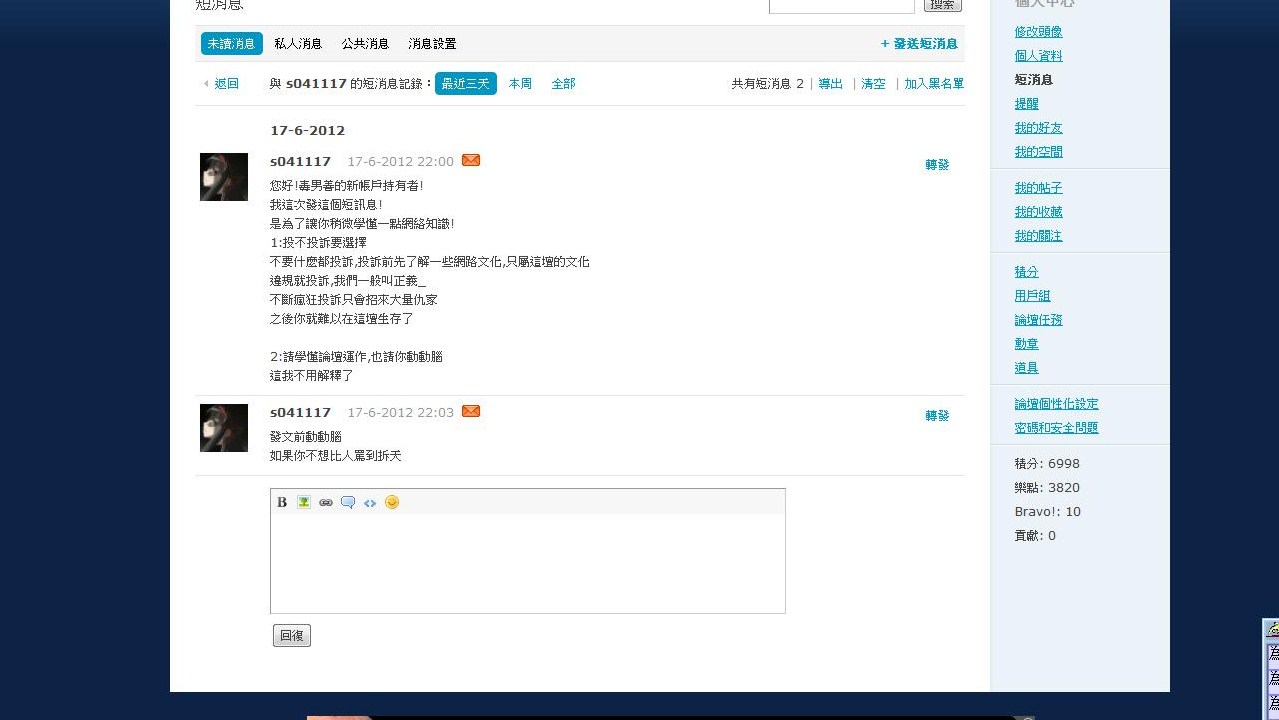Click 發送短消息 link
The image size is (1279, 720).
click(919, 44)
